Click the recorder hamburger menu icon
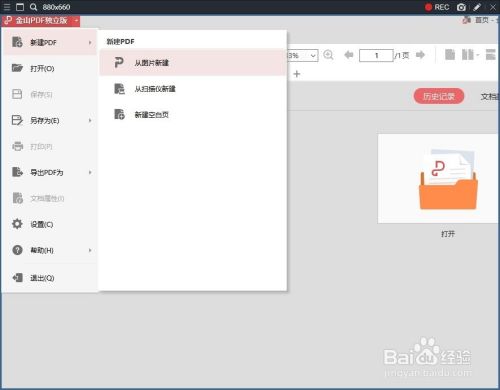This screenshot has width=500, height=390. click(7, 7)
